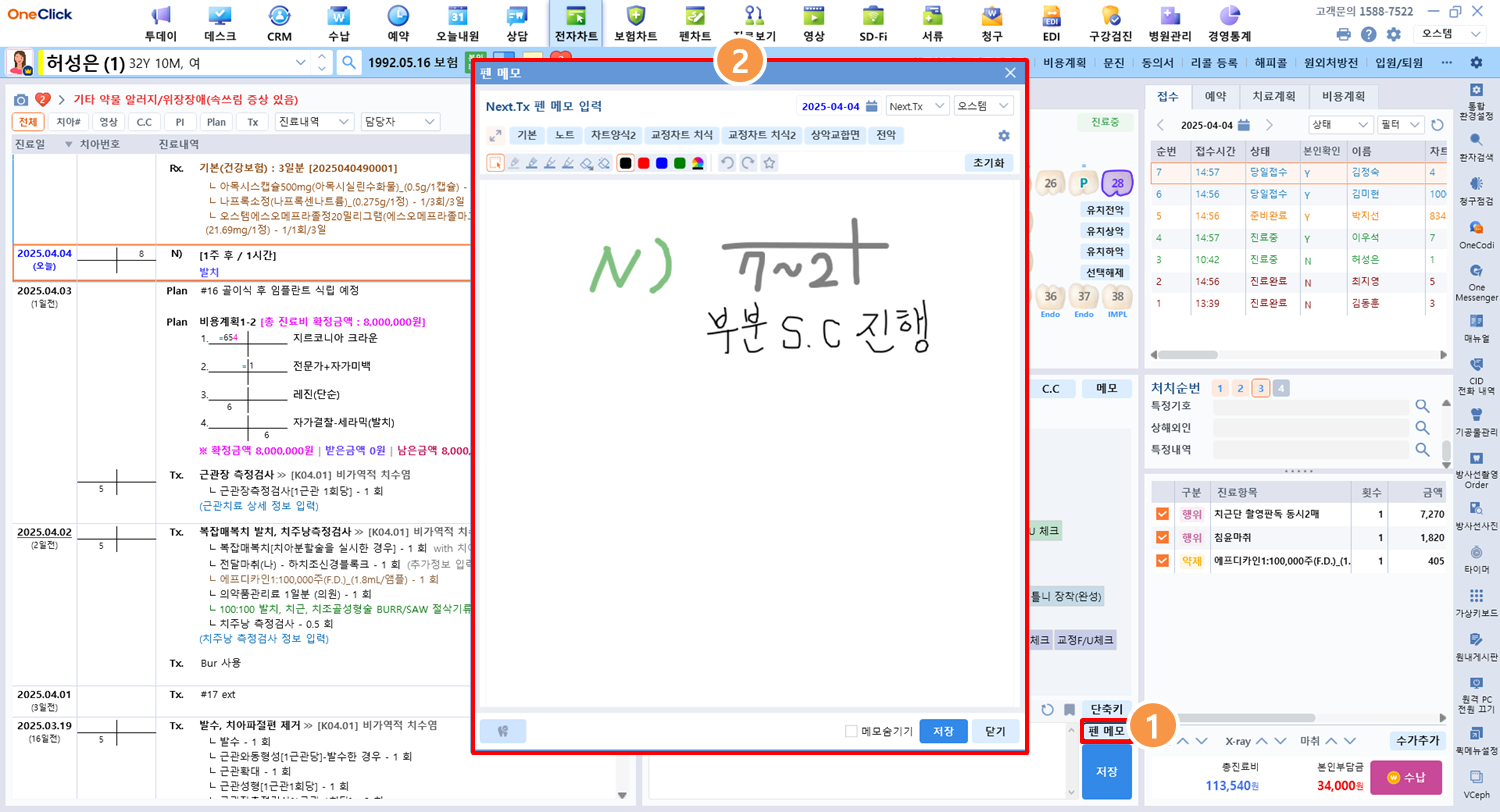
Task: Click the tooth icon button in pen memo
Action: [x=503, y=731]
